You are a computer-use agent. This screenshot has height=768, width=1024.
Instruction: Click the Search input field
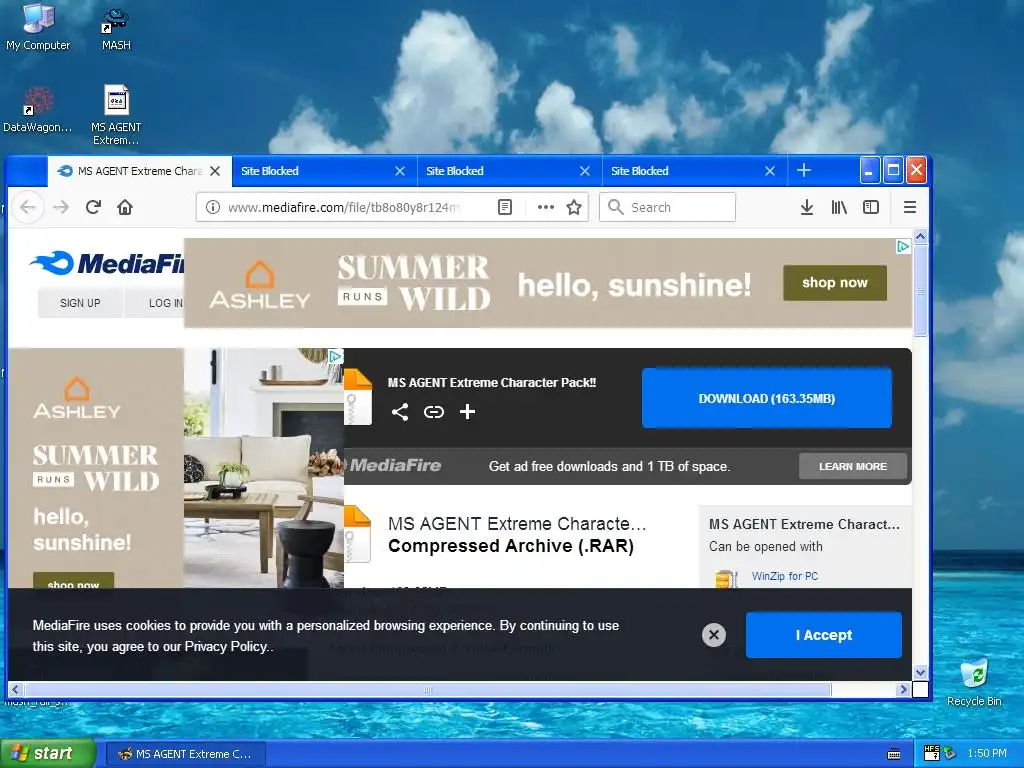[x=667, y=207]
